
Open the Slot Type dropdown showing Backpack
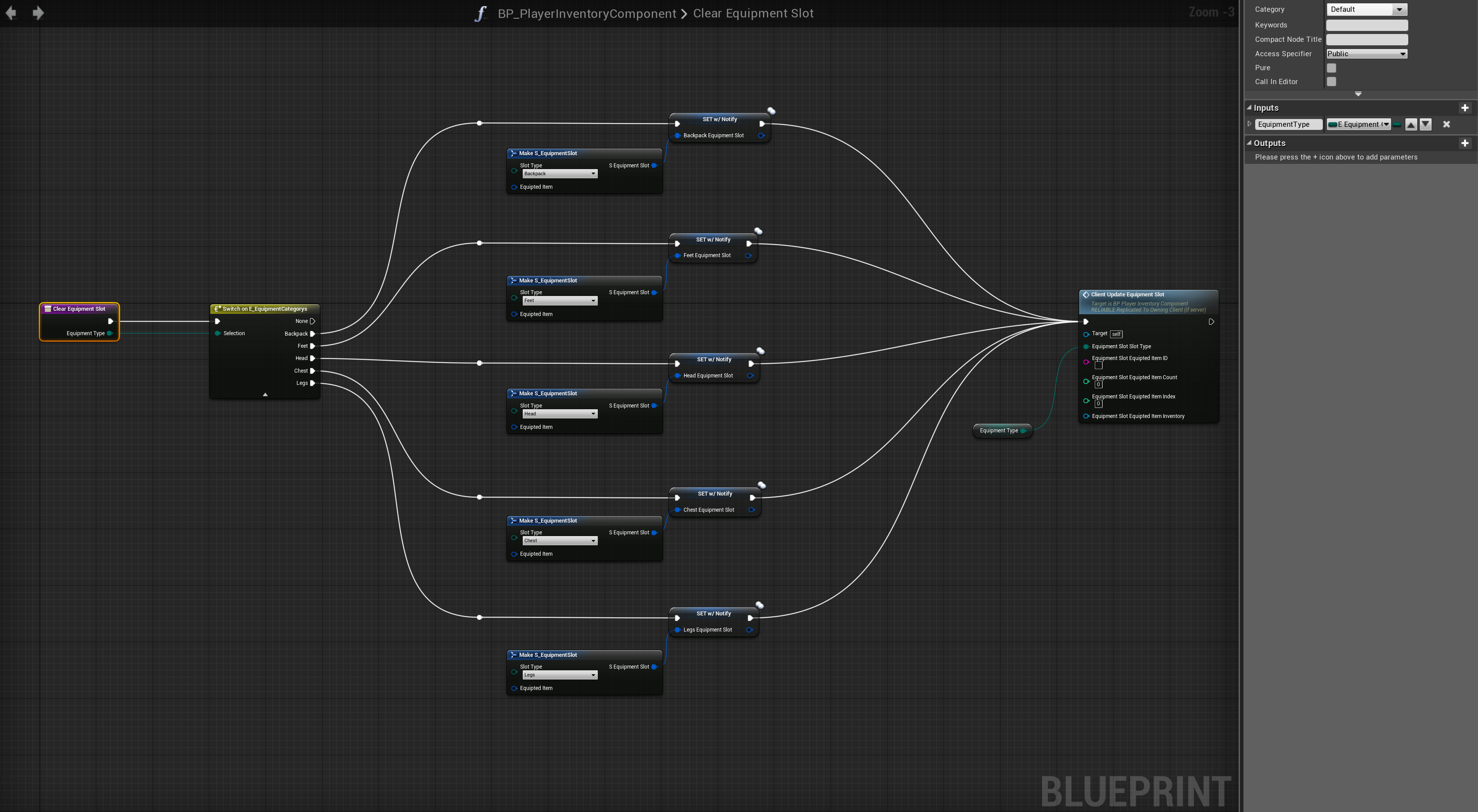point(559,174)
